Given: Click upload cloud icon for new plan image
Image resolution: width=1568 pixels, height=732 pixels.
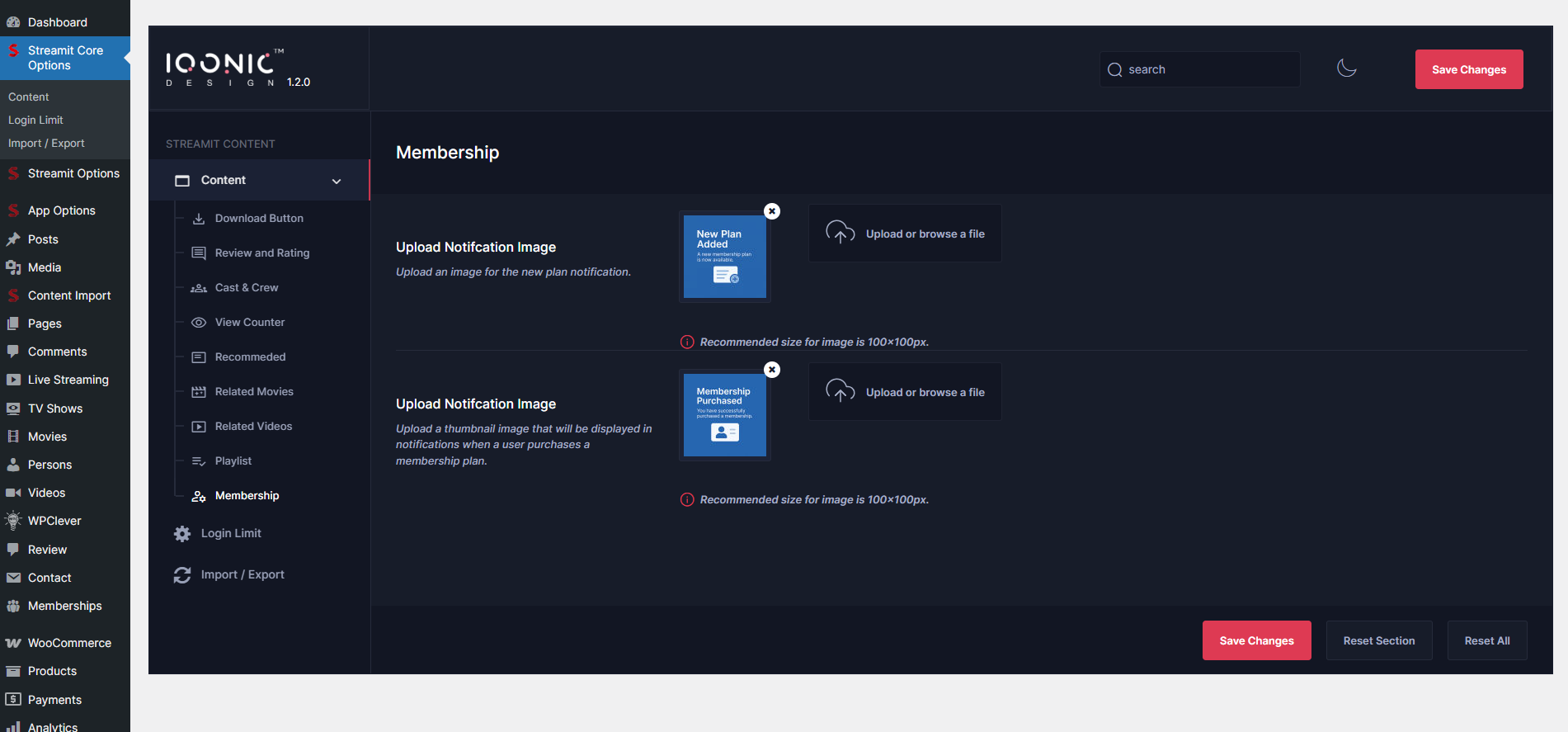Looking at the screenshot, I should [x=840, y=234].
